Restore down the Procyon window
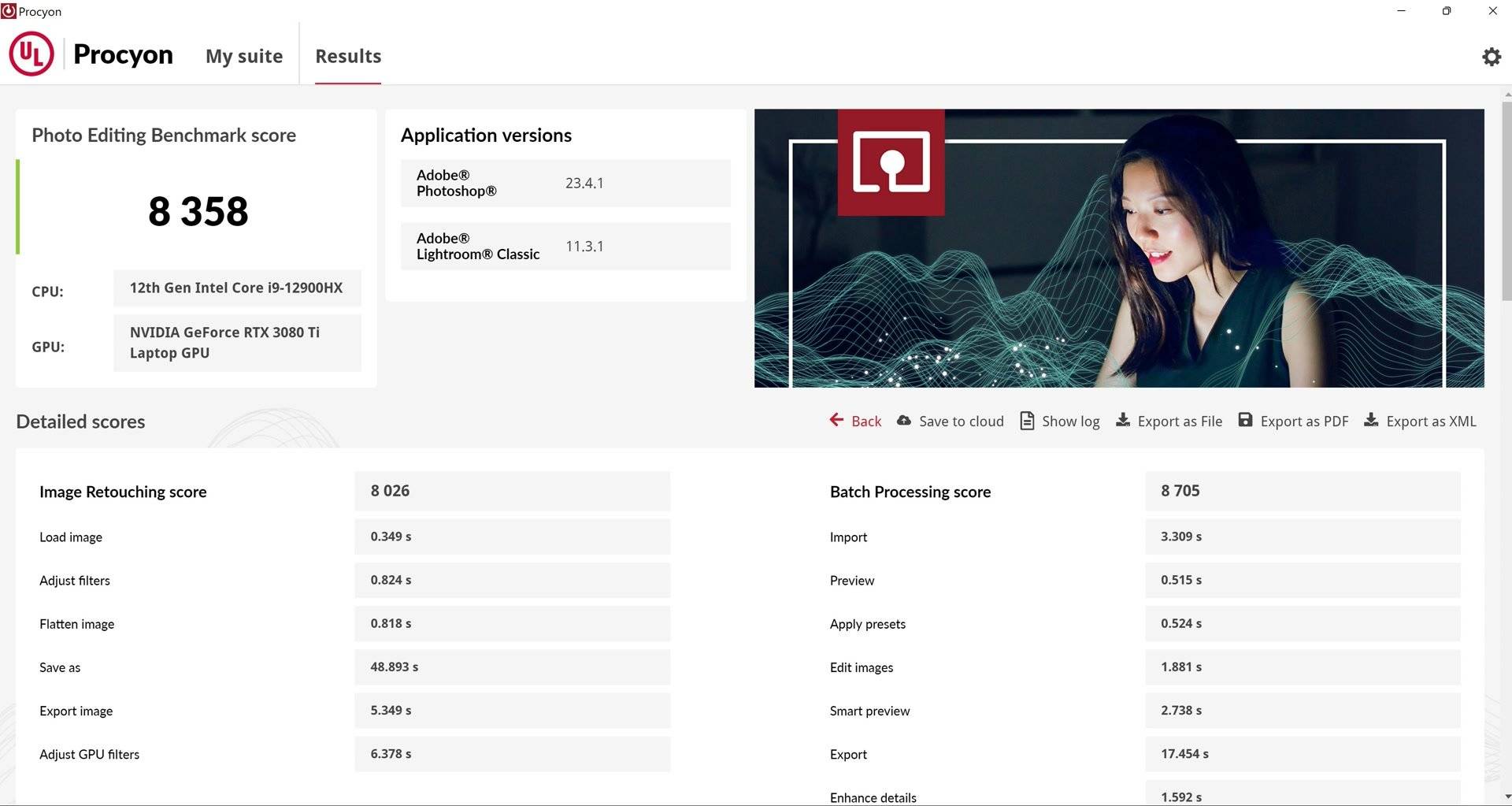This screenshot has height=806, width=1512. (1446, 11)
